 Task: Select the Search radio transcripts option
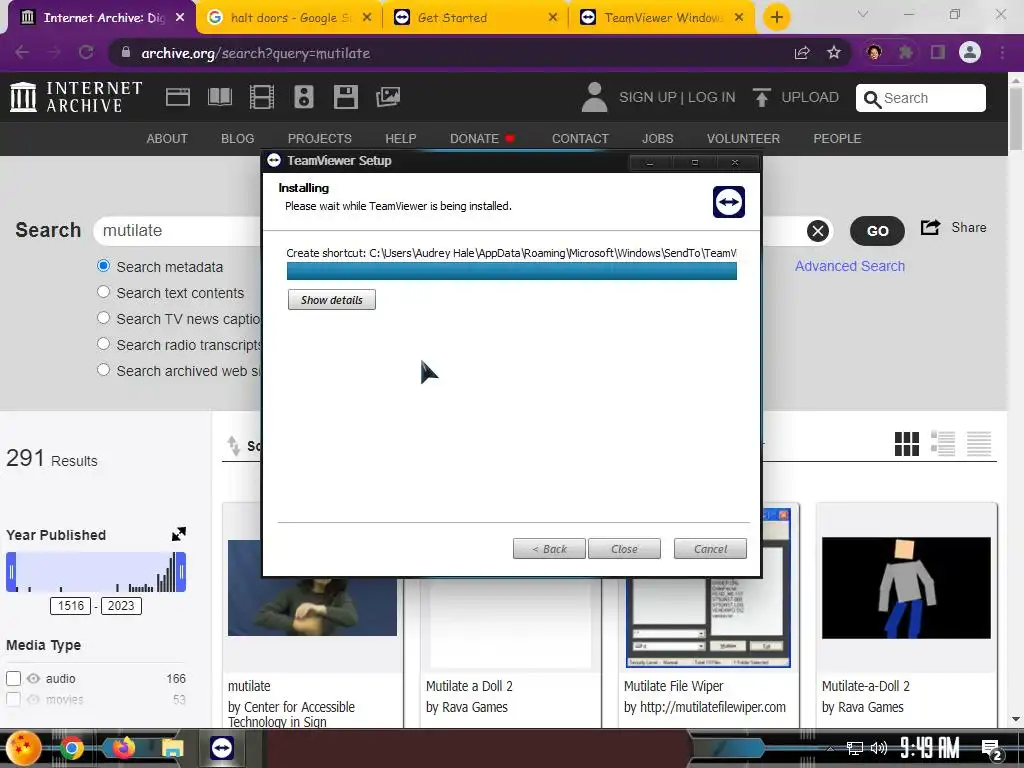[x=103, y=344]
